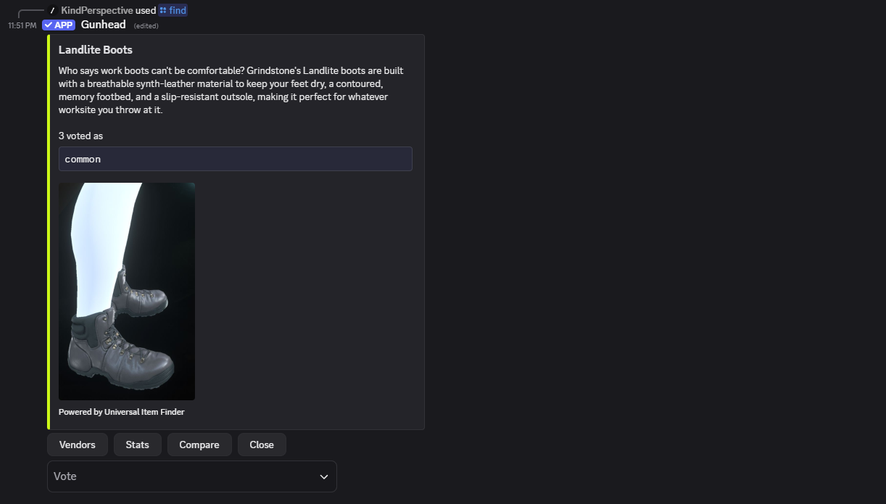The image size is (886, 504).
Task: Click the 11:51 PM timestamp
Action: pyautogui.click(x=22, y=25)
